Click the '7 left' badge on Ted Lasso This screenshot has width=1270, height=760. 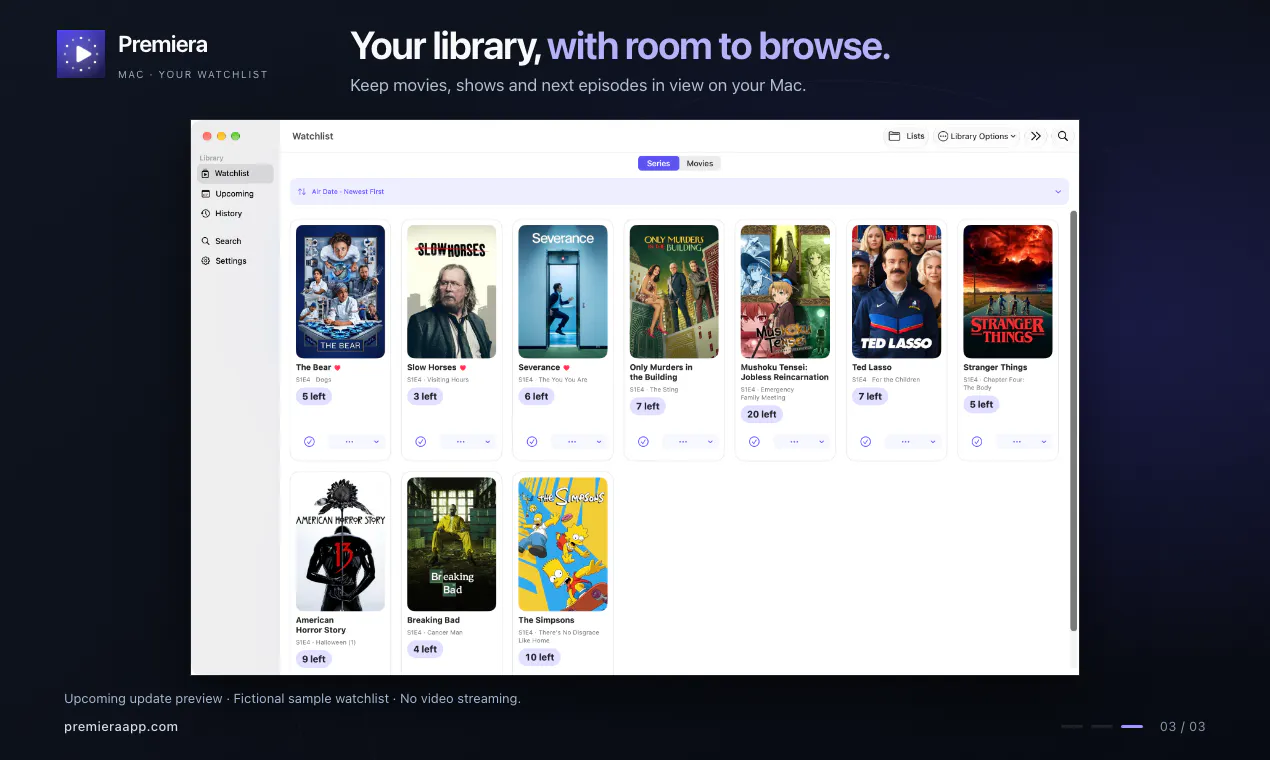(870, 397)
